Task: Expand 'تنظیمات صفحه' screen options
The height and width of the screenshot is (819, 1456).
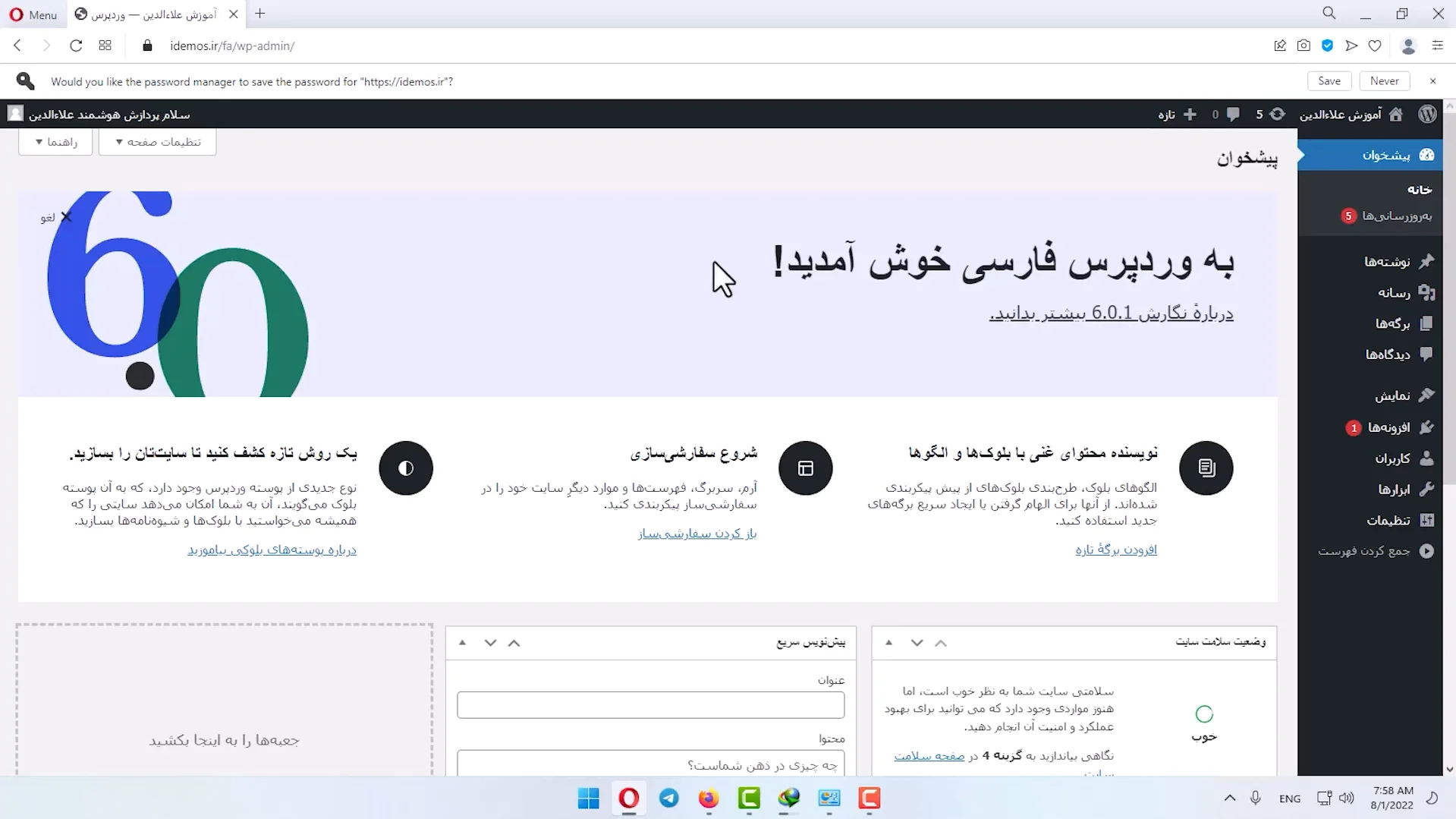Action: point(158,142)
